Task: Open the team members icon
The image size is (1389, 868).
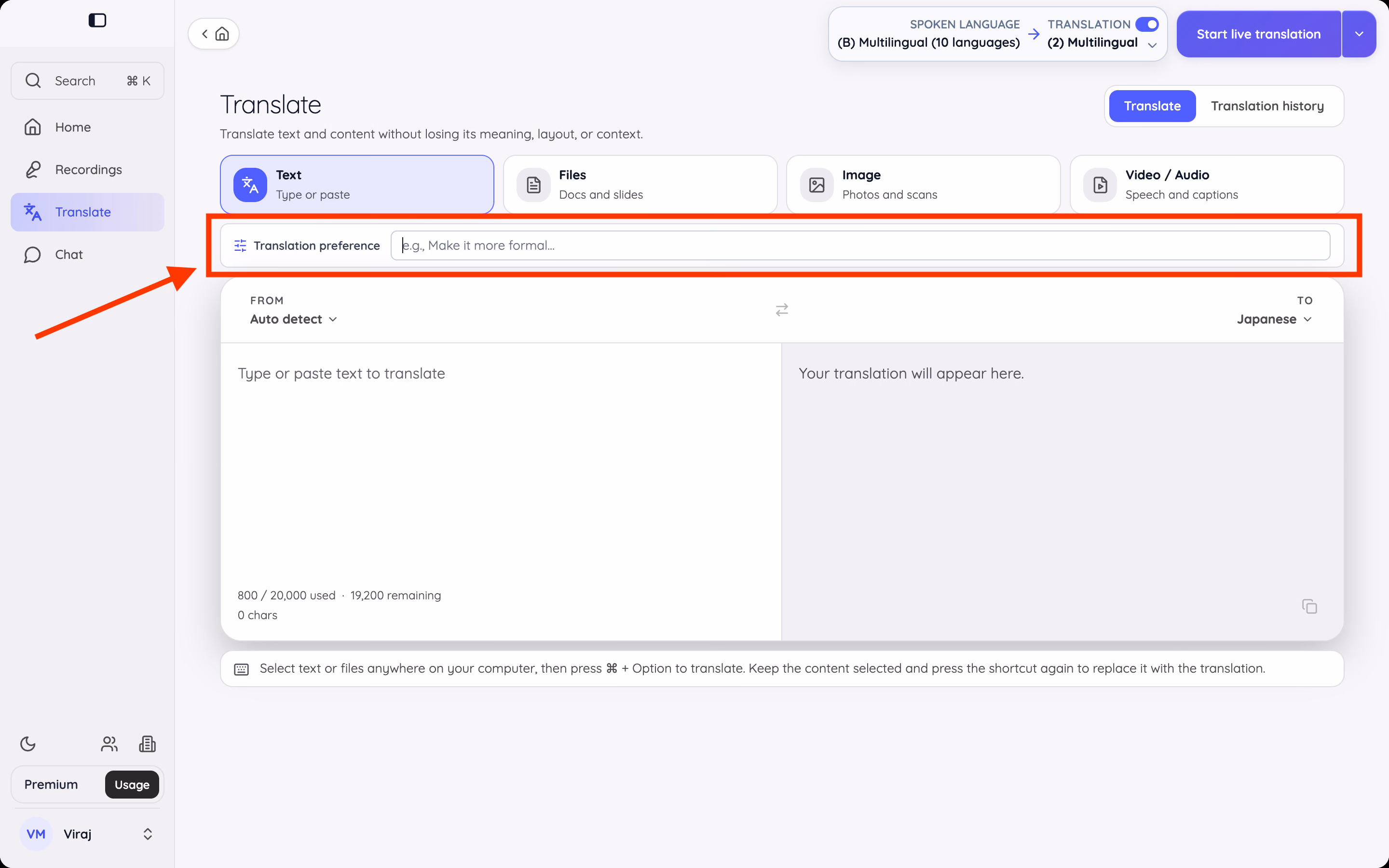Action: (109, 744)
